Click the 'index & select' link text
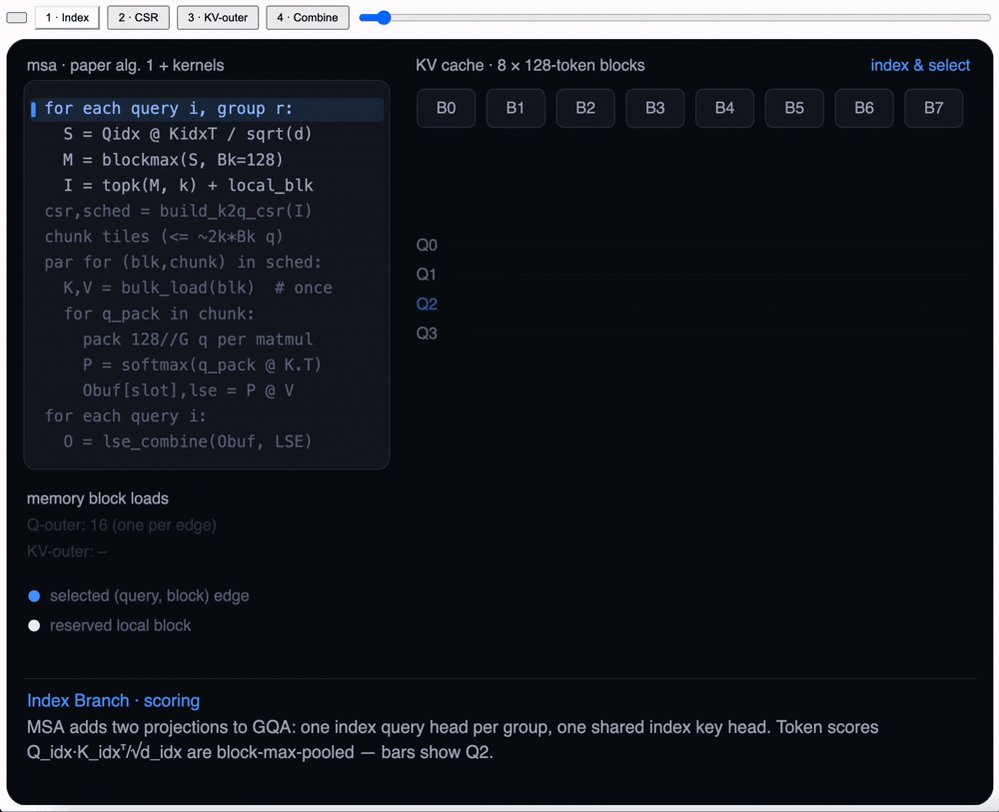Image resolution: width=999 pixels, height=812 pixels. (x=920, y=66)
